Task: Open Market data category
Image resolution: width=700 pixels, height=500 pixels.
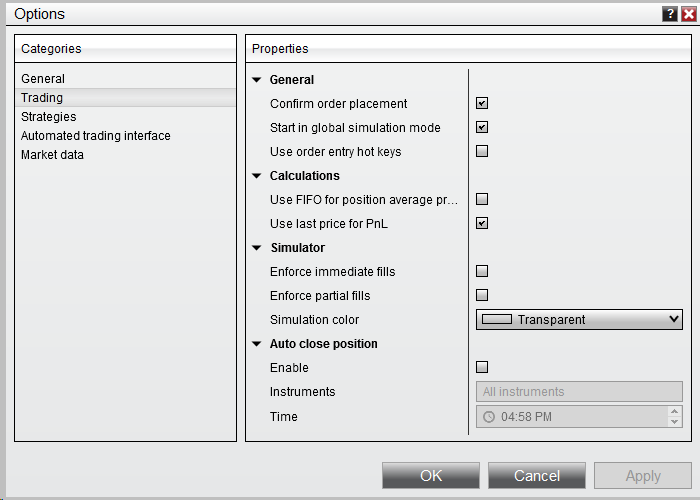Action: pyautogui.click(x=52, y=155)
